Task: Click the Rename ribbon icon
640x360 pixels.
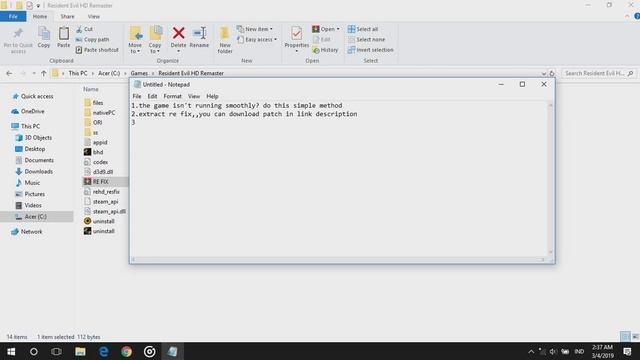Action: tap(199, 38)
